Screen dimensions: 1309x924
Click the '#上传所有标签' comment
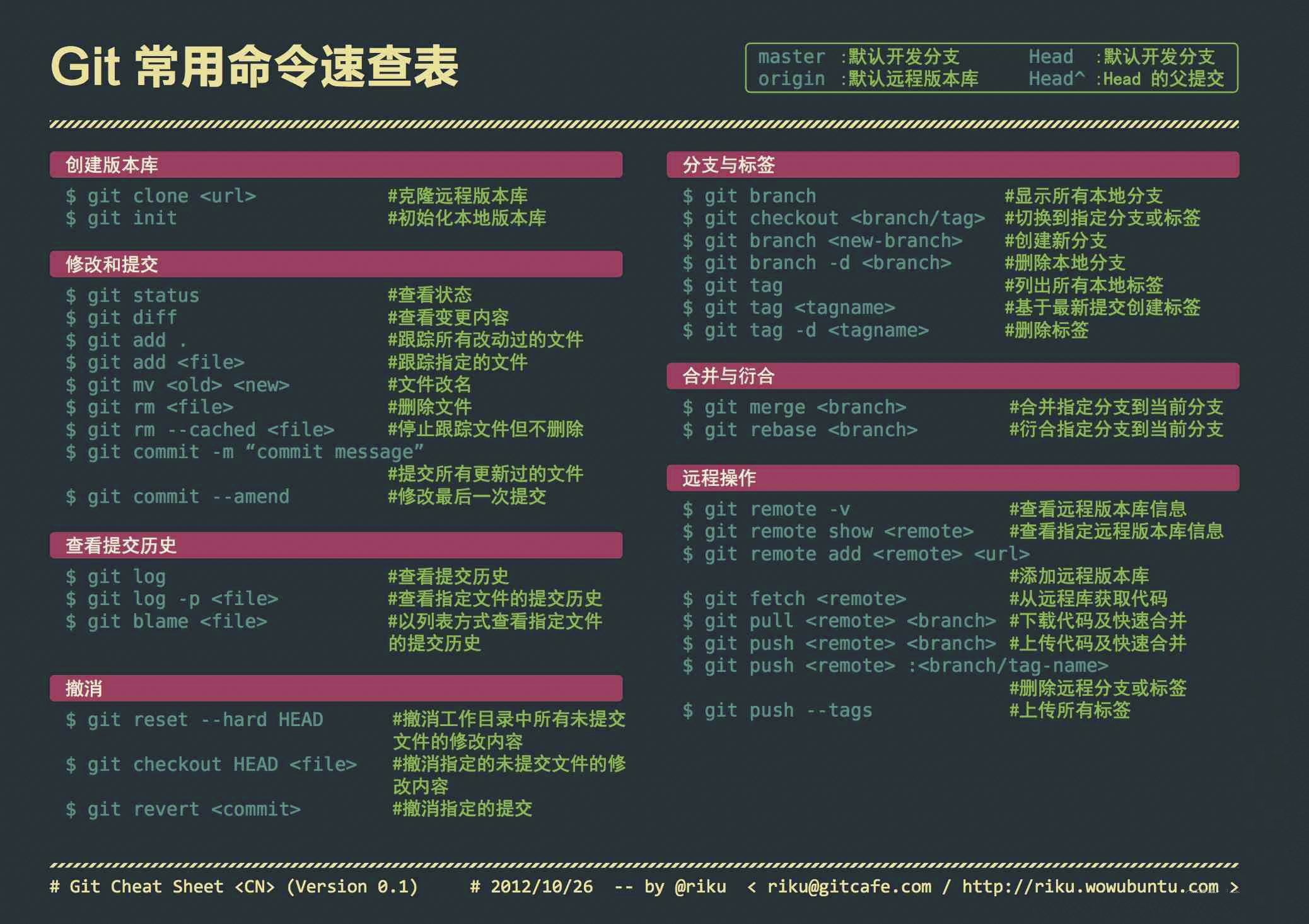(1070, 710)
